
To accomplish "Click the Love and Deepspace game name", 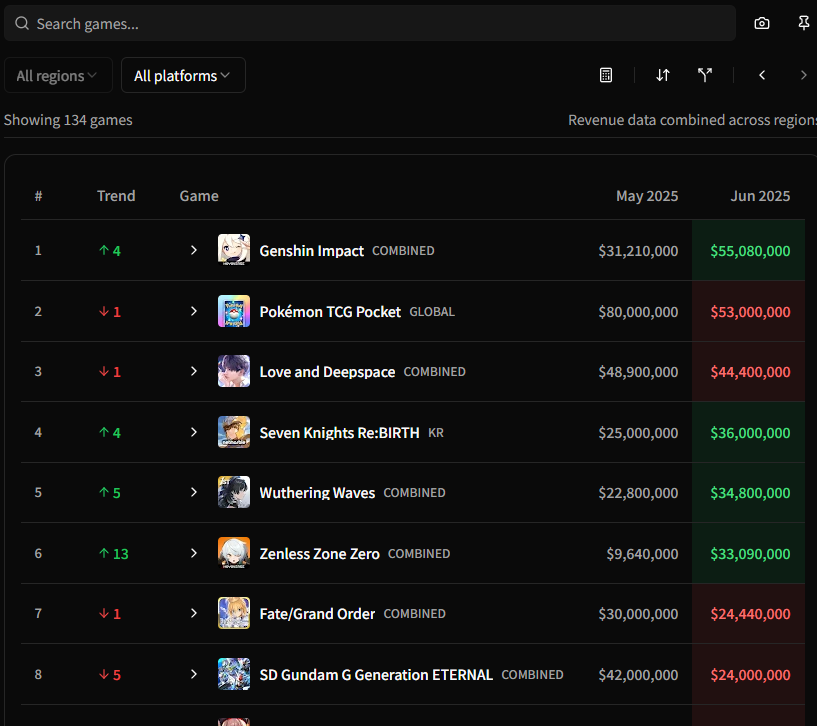I will [x=327, y=372].
